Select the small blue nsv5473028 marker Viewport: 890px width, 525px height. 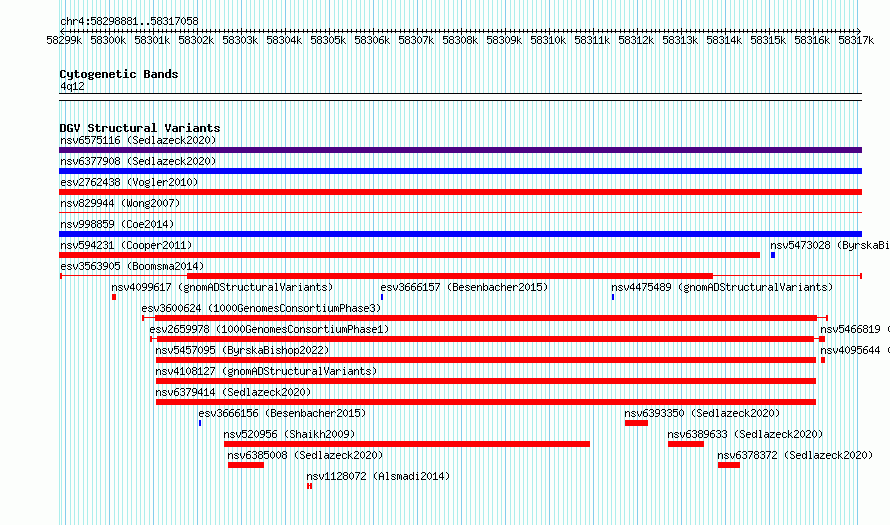(x=773, y=255)
